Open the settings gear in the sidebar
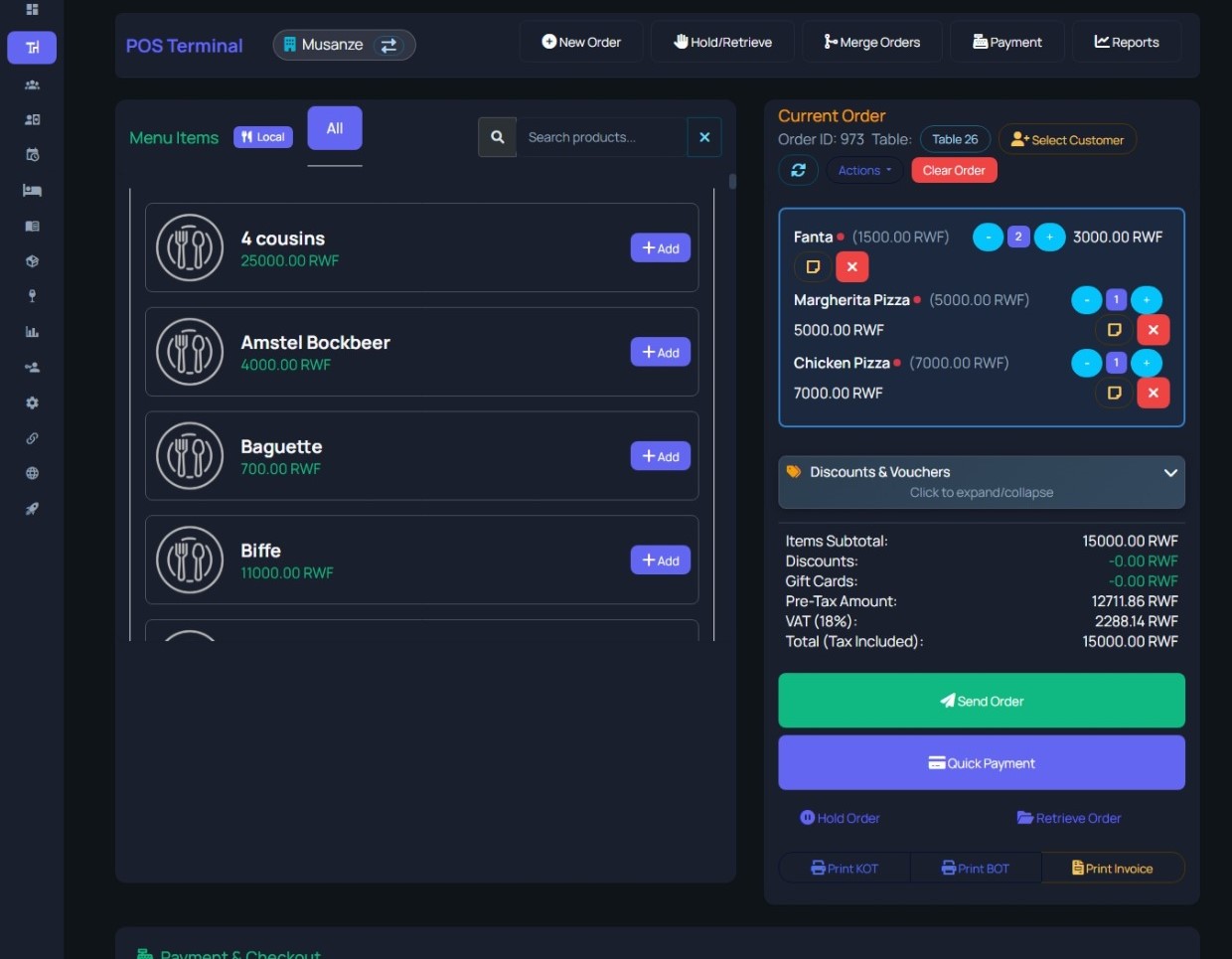 (32, 402)
